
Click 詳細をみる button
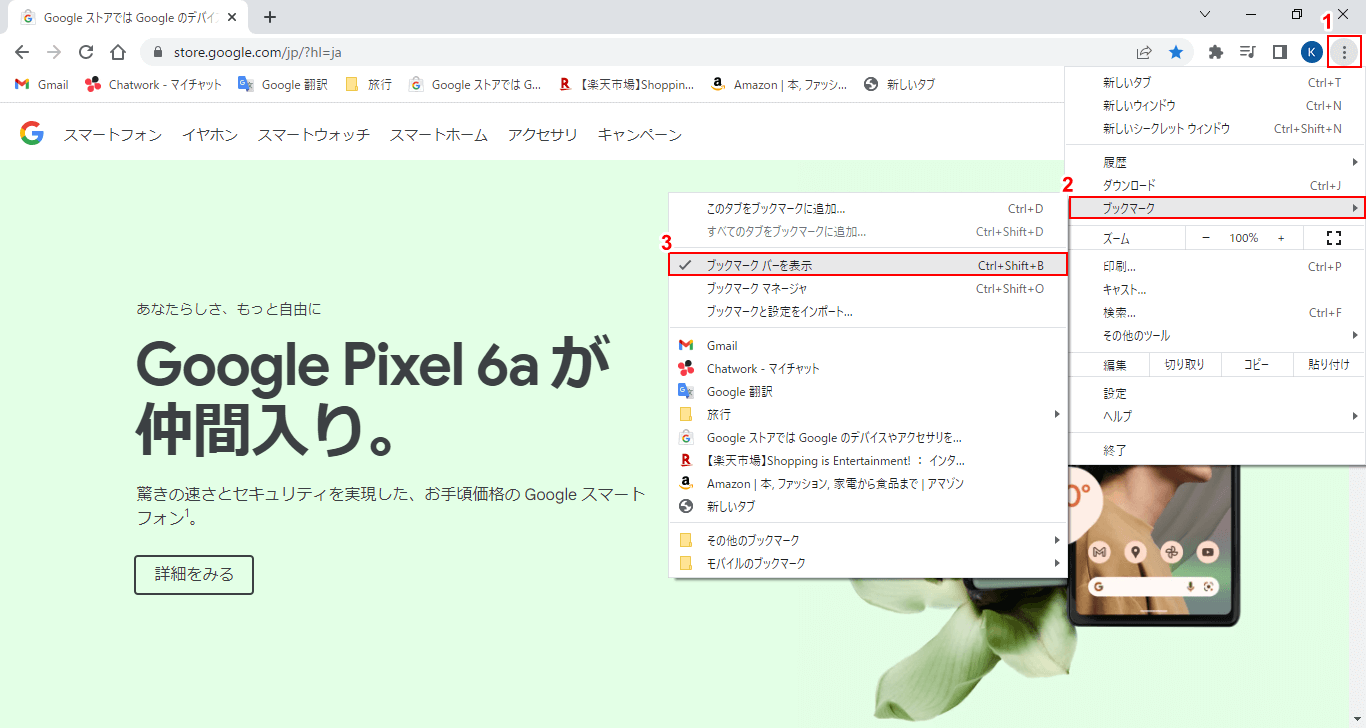[x=194, y=574]
